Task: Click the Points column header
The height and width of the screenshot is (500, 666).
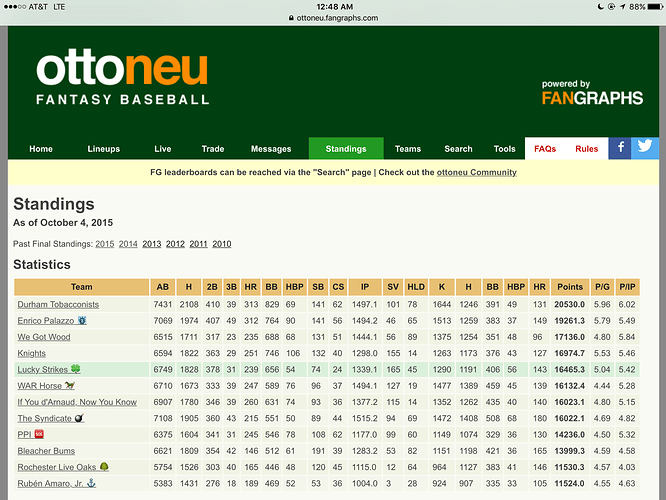Action: point(570,287)
